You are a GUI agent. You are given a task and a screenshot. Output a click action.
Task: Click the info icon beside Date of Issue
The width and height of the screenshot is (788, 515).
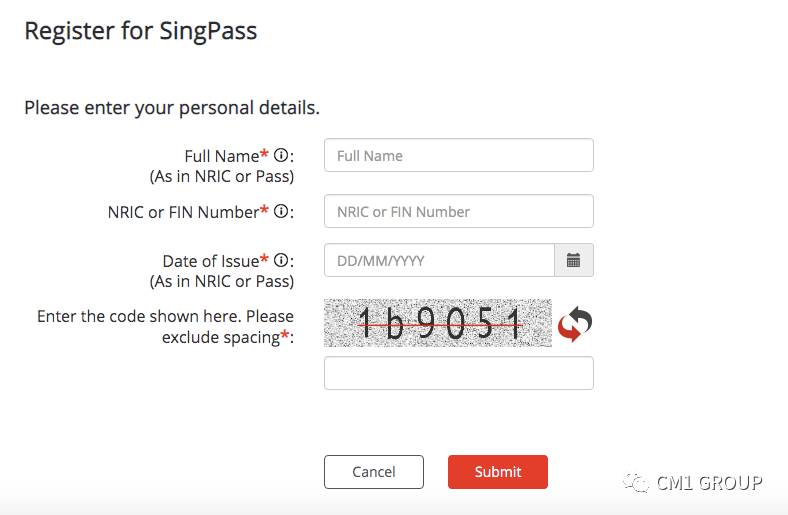point(281,261)
